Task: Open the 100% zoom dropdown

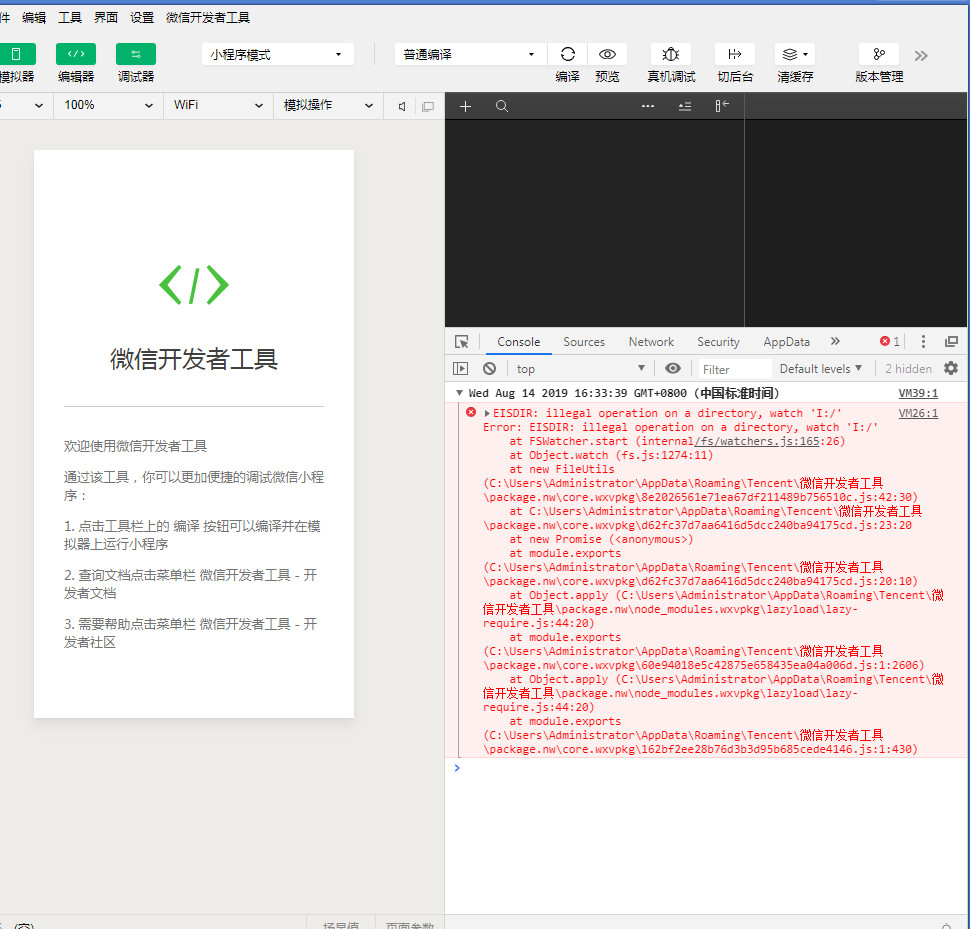Action: pos(108,105)
